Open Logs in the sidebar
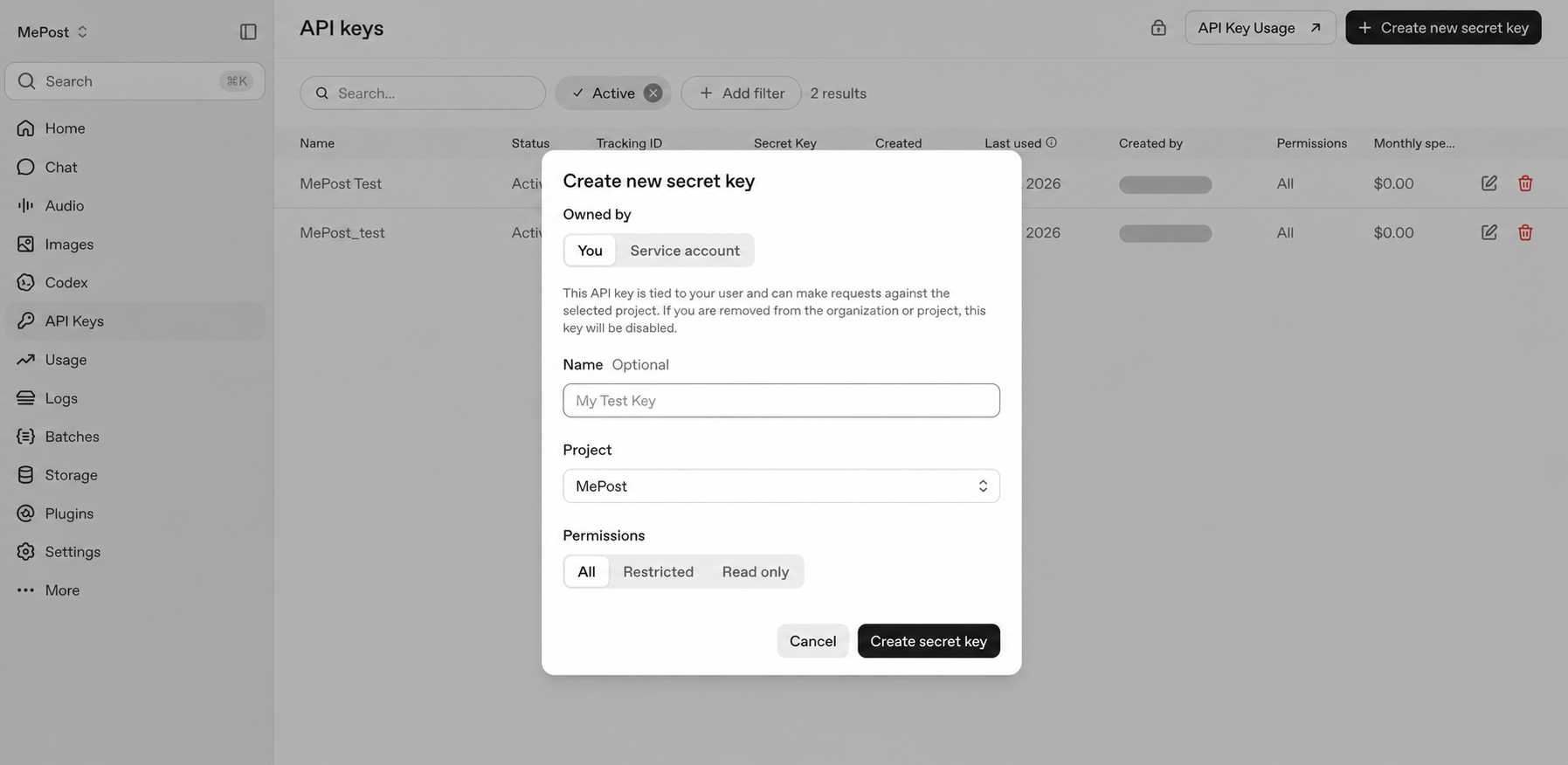Viewport: 1568px width, 765px height. click(135, 397)
